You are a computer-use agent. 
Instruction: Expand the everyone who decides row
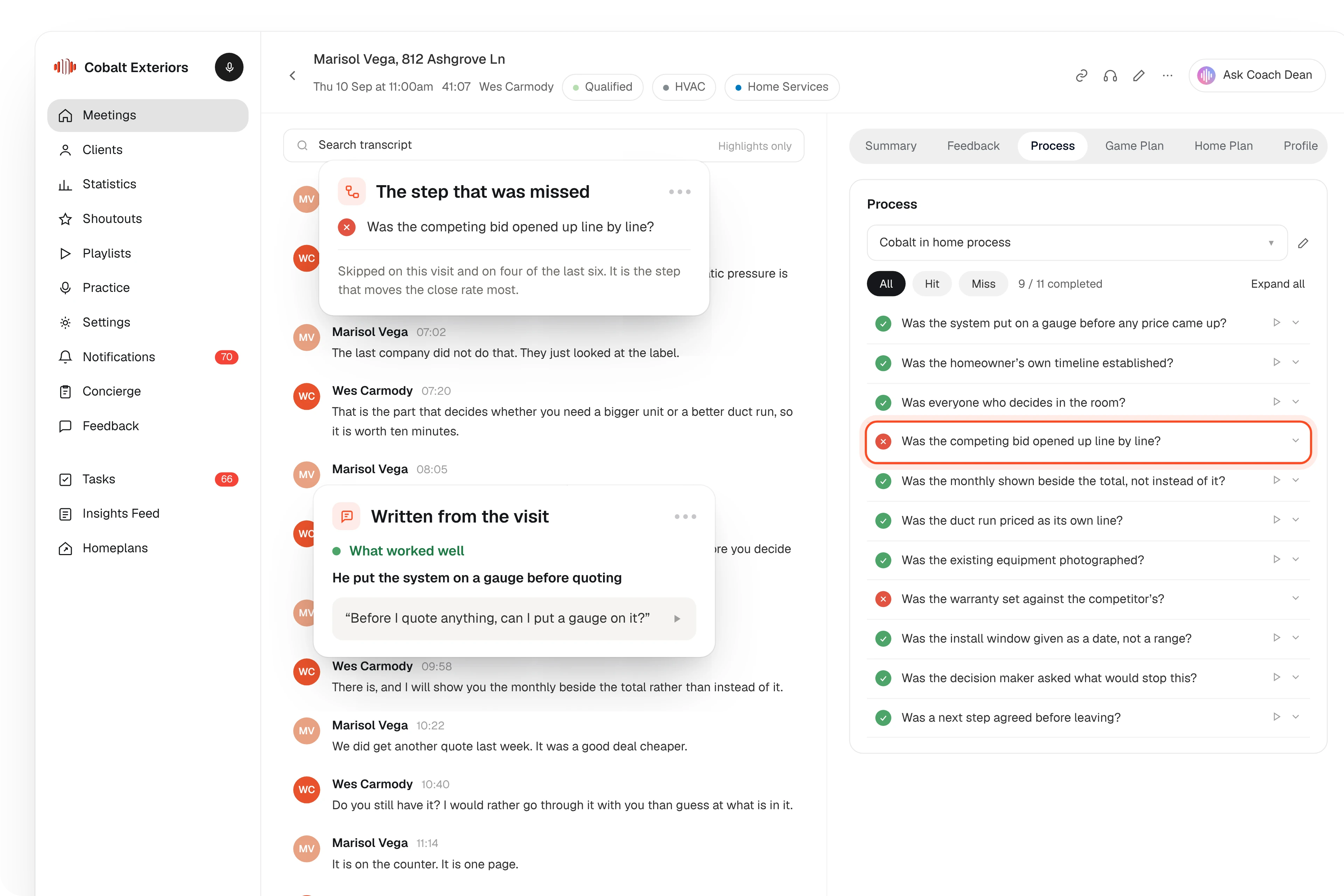[x=1295, y=402]
